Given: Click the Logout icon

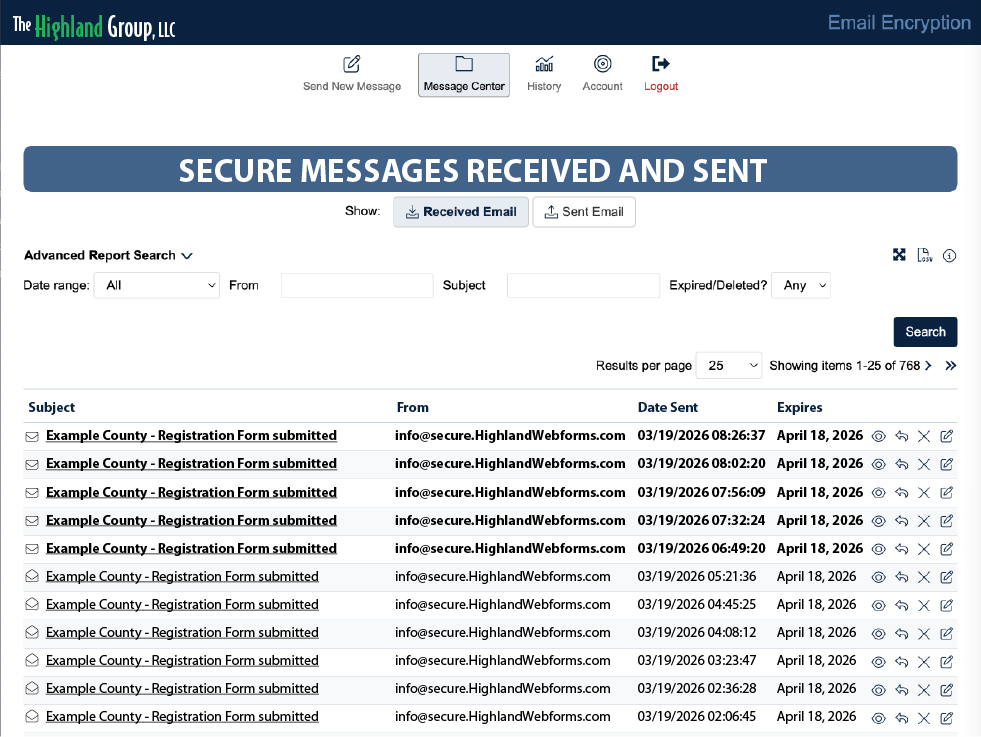Looking at the screenshot, I should pyautogui.click(x=660, y=72).
